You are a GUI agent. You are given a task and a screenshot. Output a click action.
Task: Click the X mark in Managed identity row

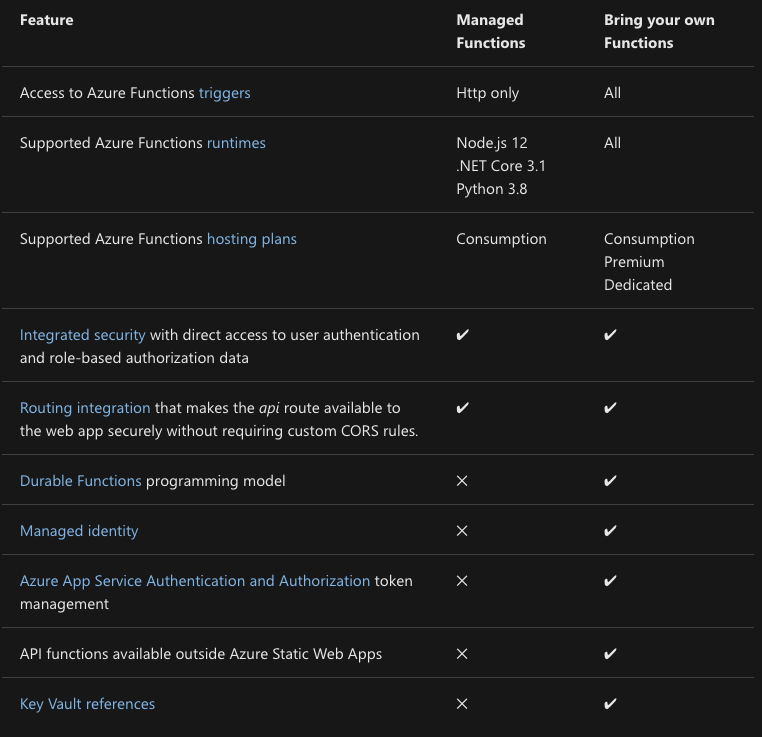[462, 531]
